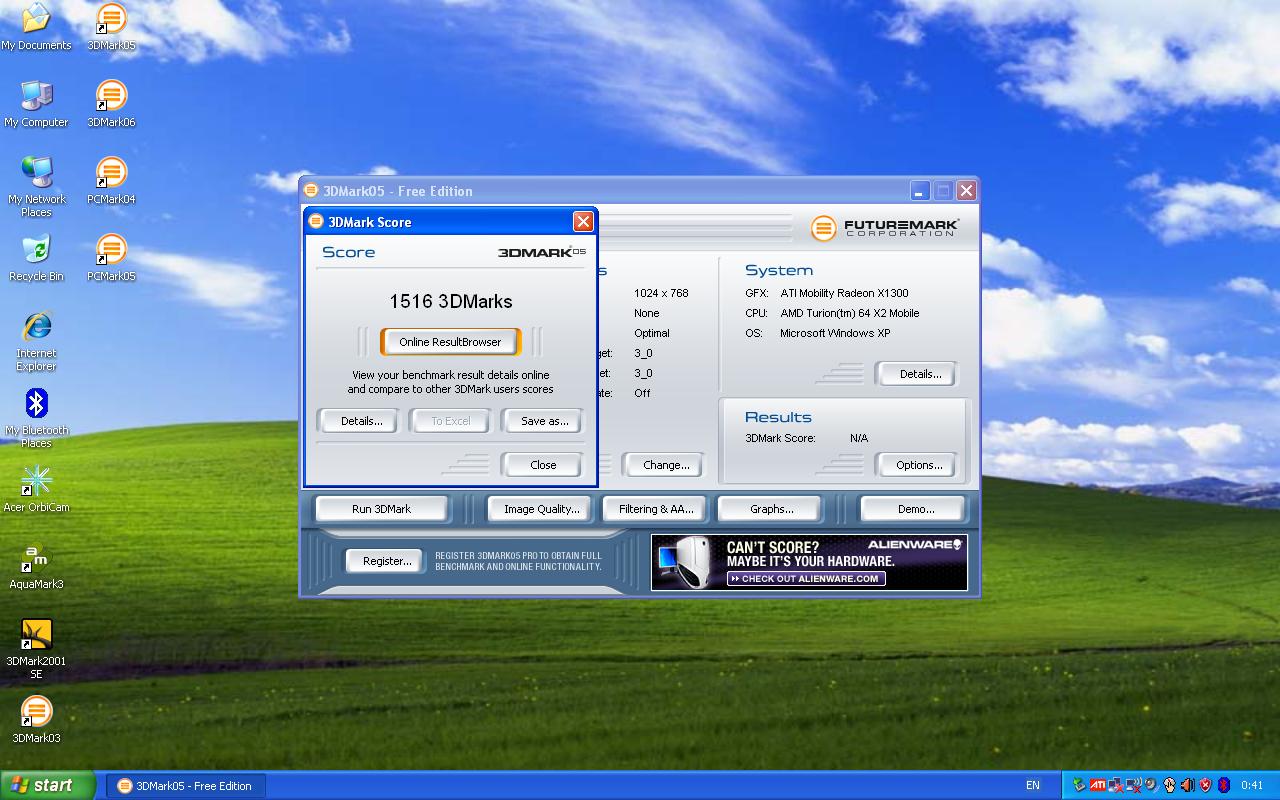Open the Windows Start menu

(x=48, y=785)
